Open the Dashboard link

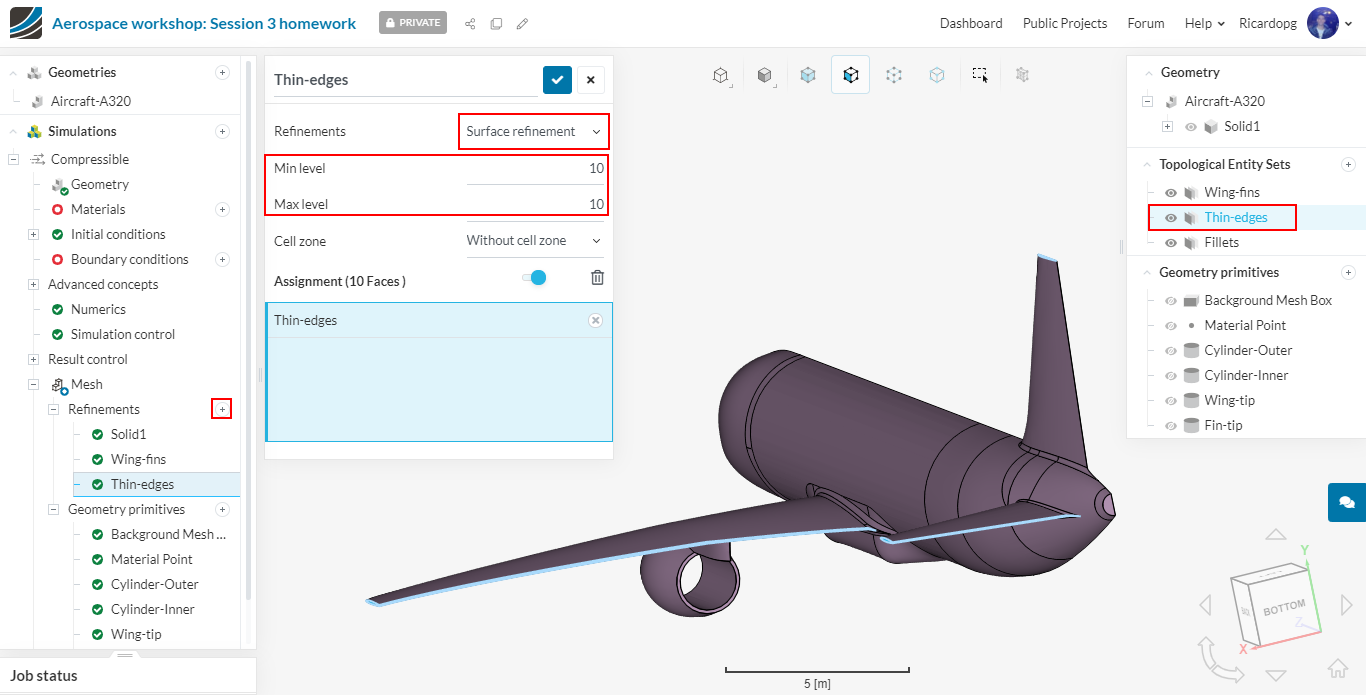(970, 23)
